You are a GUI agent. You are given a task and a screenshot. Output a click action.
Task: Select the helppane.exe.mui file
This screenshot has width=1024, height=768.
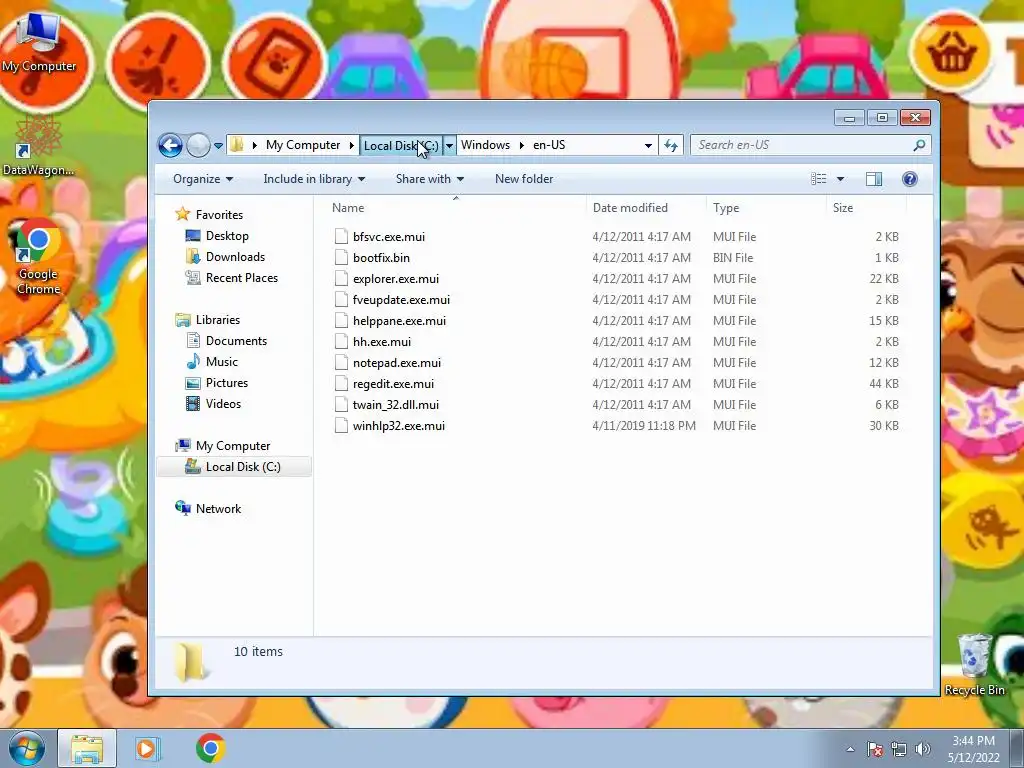click(399, 321)
